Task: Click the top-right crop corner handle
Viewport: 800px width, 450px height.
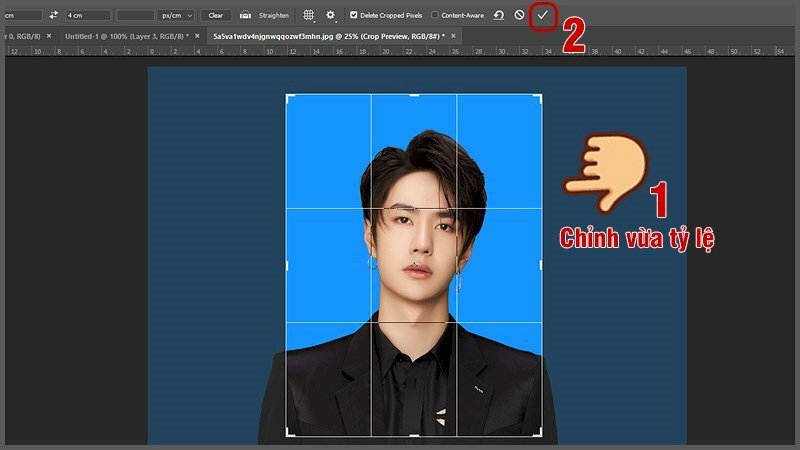Action: point(540,97)
